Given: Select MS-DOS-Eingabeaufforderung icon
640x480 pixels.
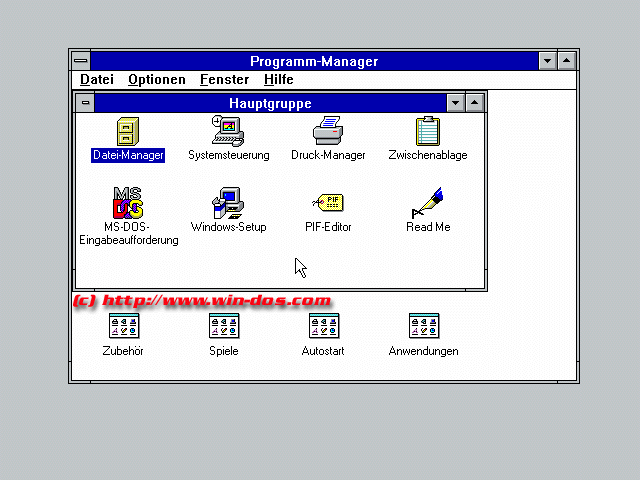Looking at the screenshot, I should [x=128, y=203].
